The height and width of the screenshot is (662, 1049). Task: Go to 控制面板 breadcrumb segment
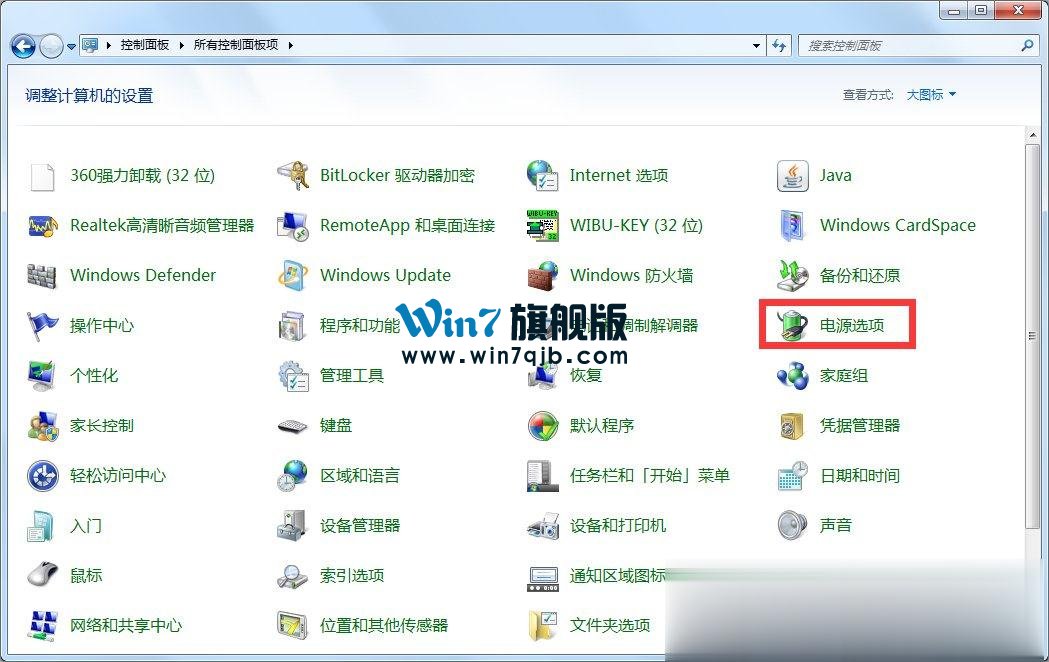click(145, 45)
